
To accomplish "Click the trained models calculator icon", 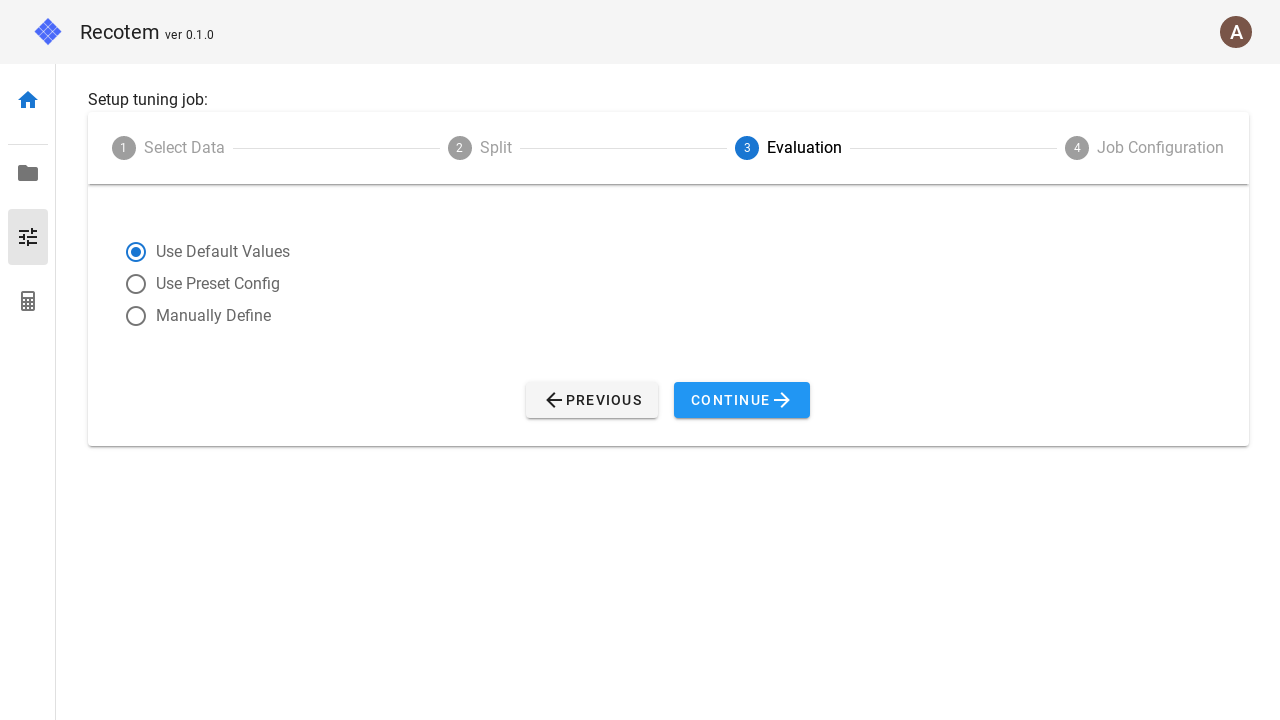I will (x=27, y=301).
